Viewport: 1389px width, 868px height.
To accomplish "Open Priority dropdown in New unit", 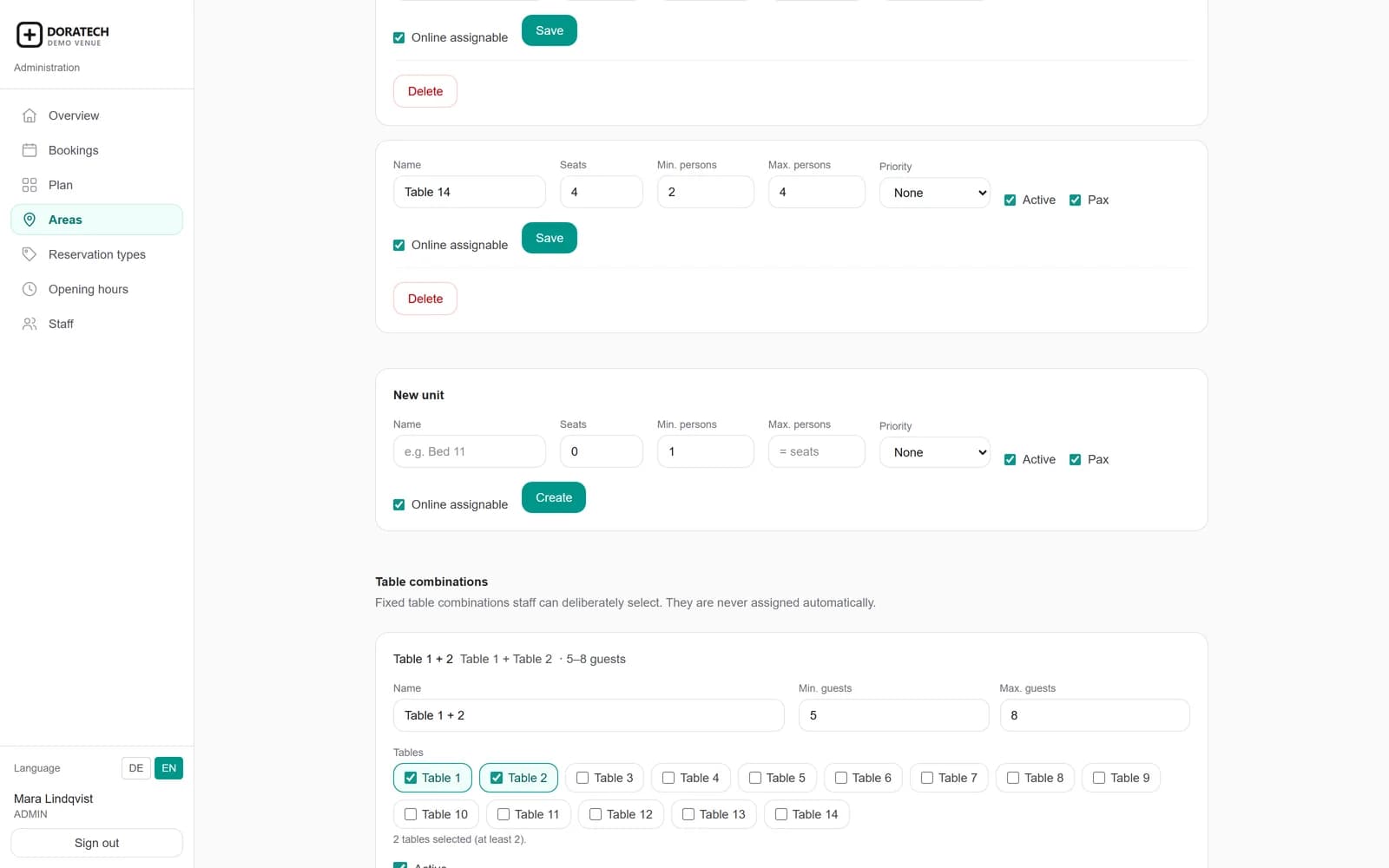I will (x=935, y=452).
